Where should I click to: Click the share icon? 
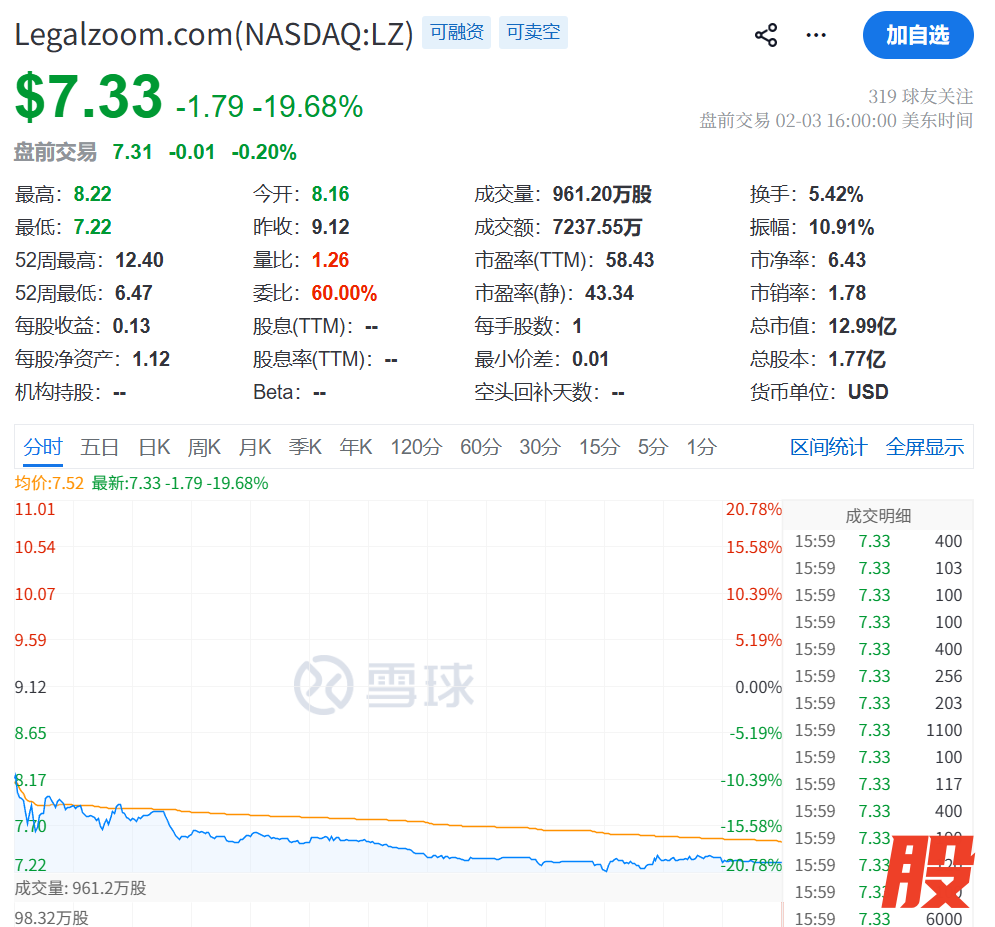(766, 36)
